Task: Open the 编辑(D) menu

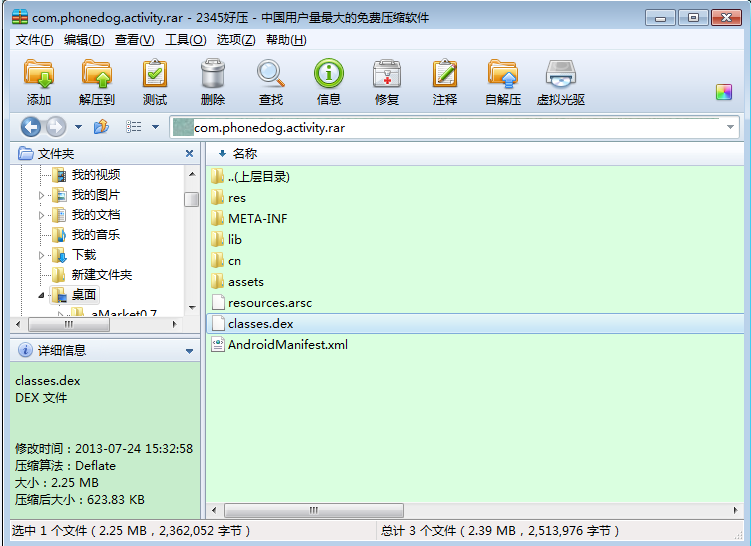Action: point(84,40)
